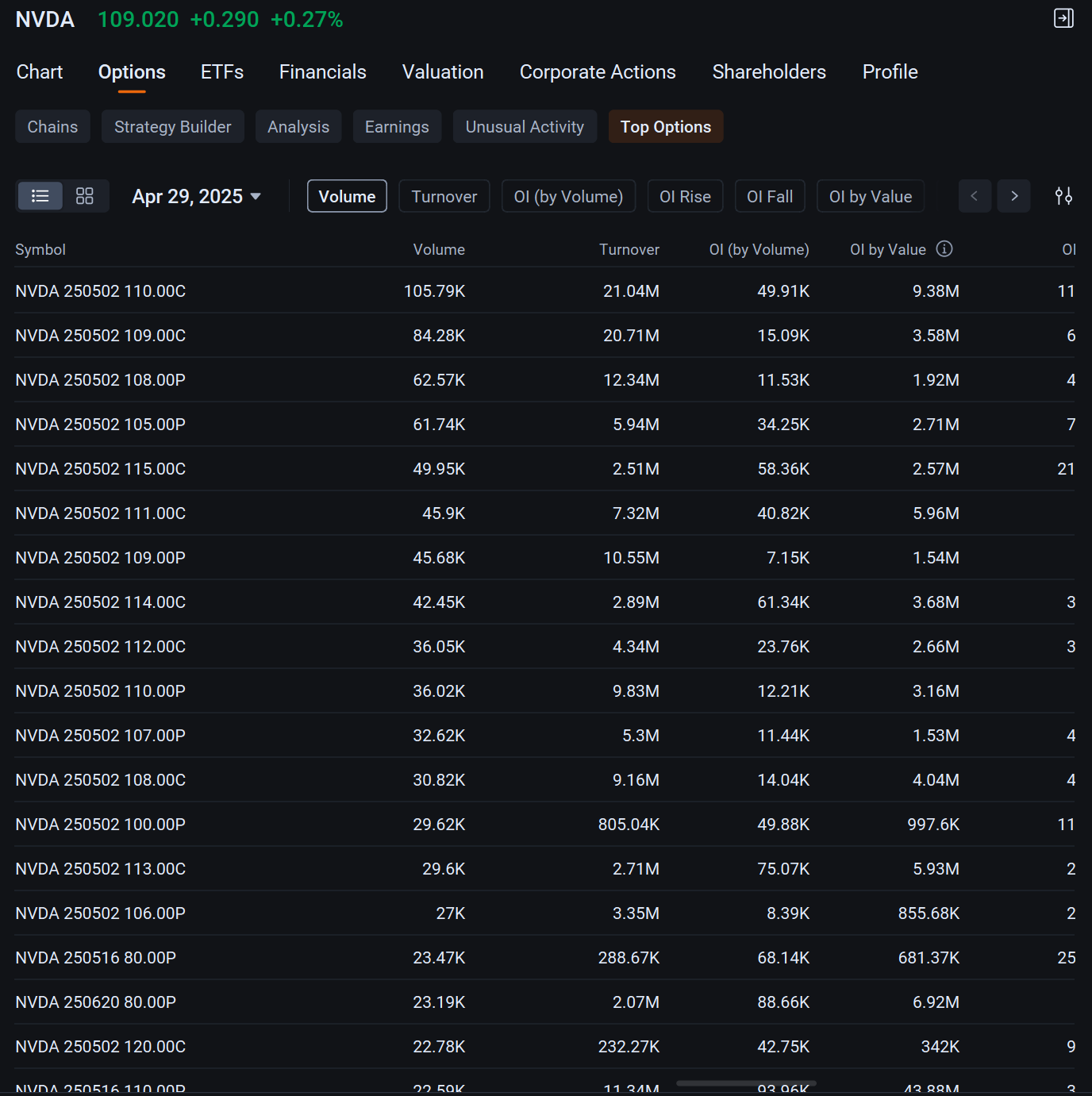Open NVDA 250502 120.00C option row
Image resolution: width=1092 pixels, height=1096 pixels.
click(x=545, y=1046)
